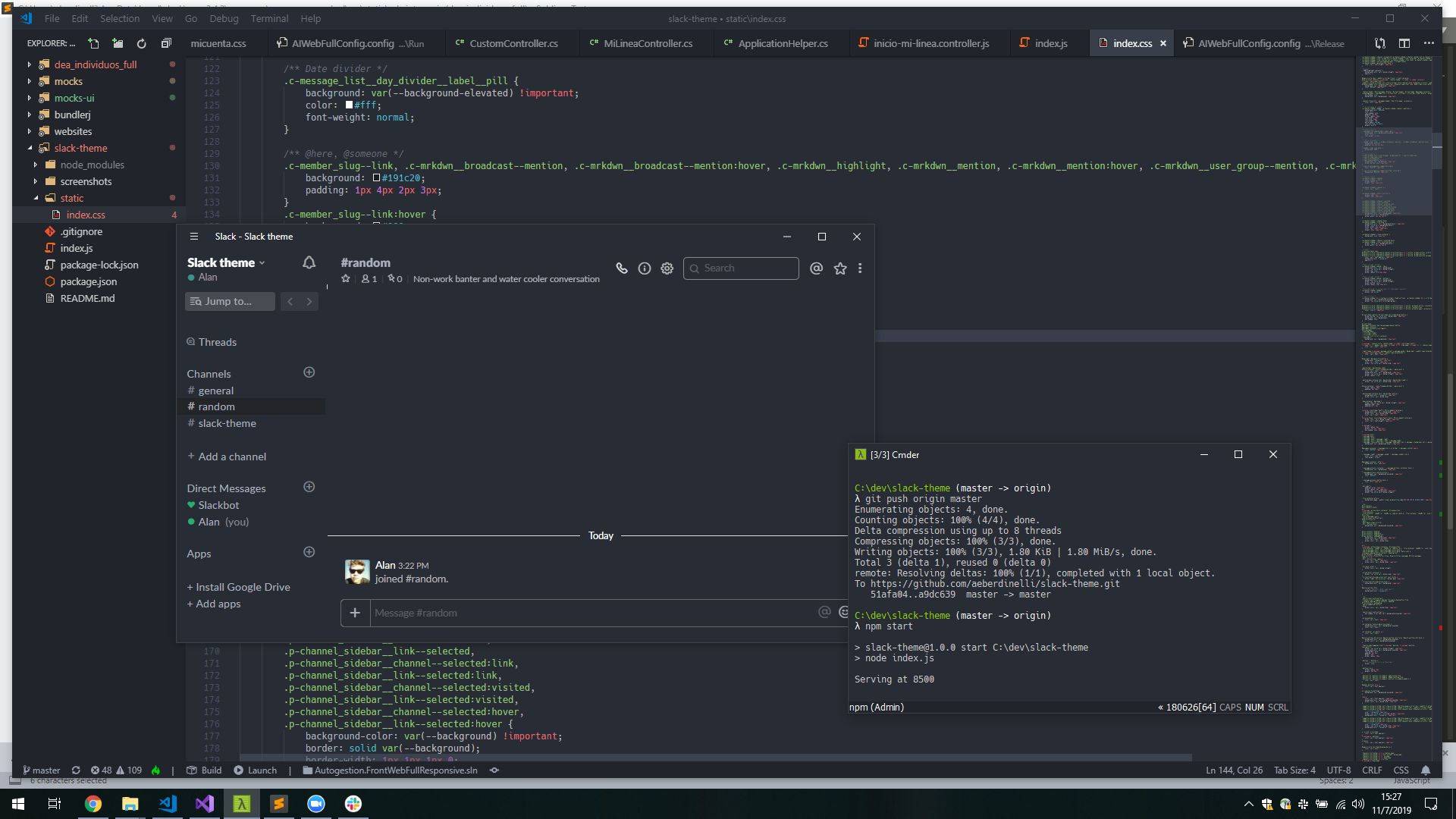The image size is (1456, 819).
Task: Switch to index.js editor tab
Action: [1050, 43]
